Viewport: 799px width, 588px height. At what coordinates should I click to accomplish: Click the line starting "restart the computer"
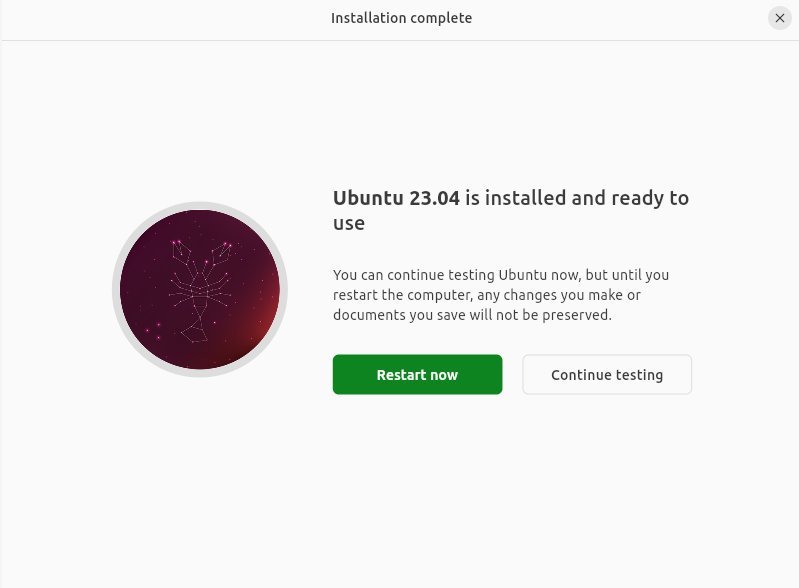tap(487, 295)
